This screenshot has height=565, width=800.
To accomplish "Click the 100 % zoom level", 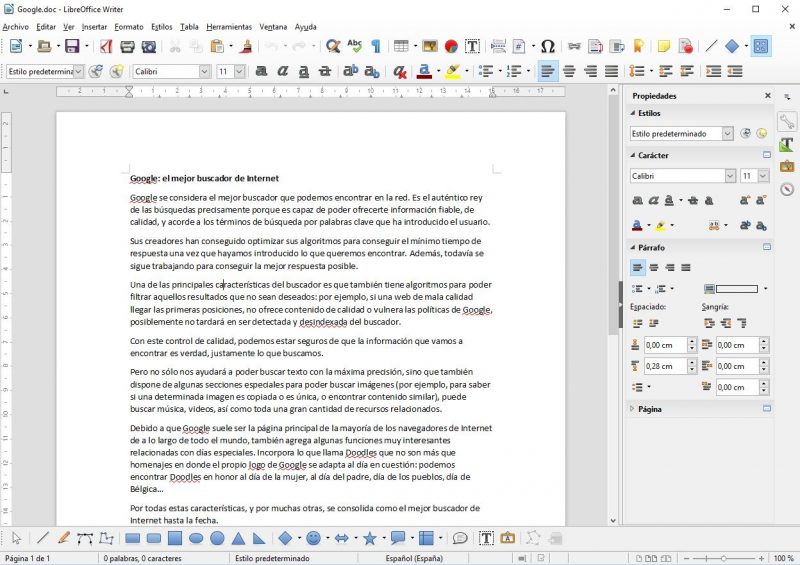I will 783,558.
